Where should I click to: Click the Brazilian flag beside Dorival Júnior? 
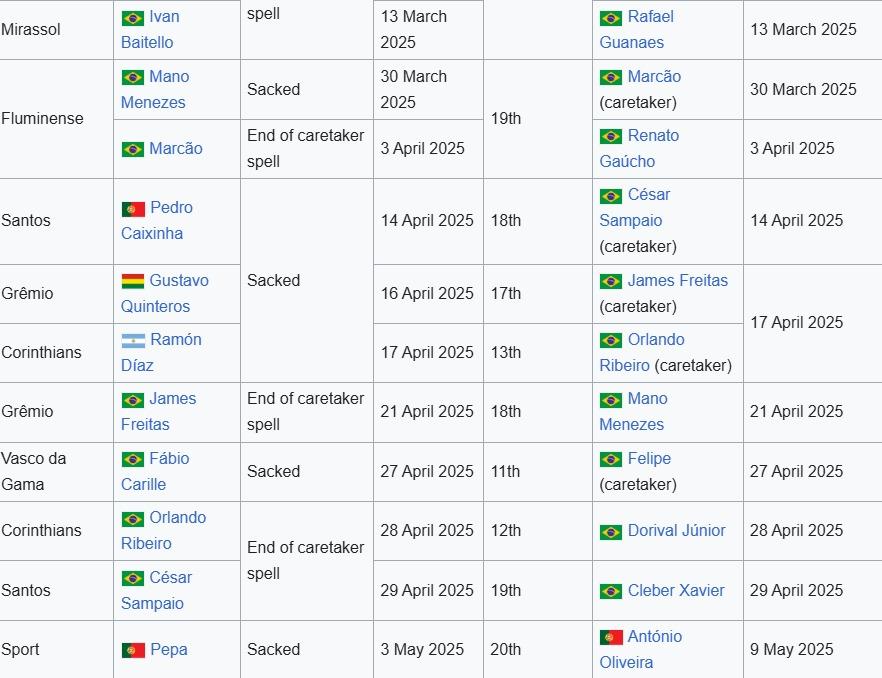coord(611,531)
